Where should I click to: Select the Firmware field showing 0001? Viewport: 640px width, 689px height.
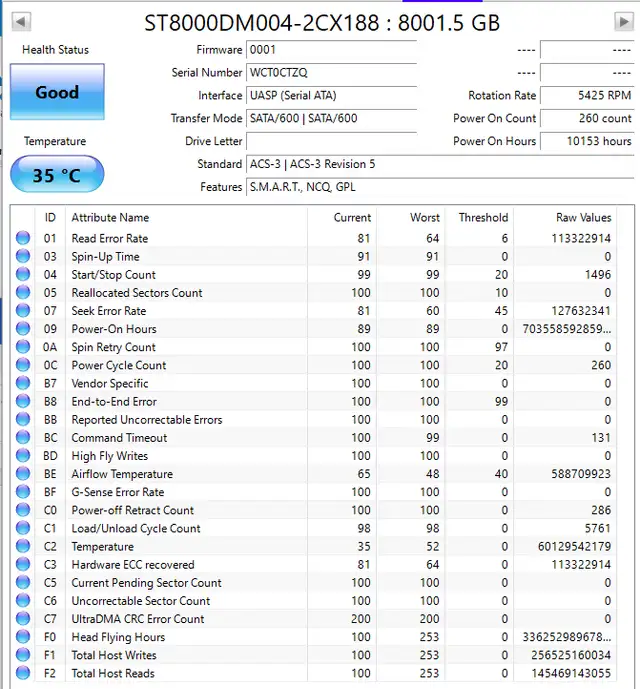(331, 50)
